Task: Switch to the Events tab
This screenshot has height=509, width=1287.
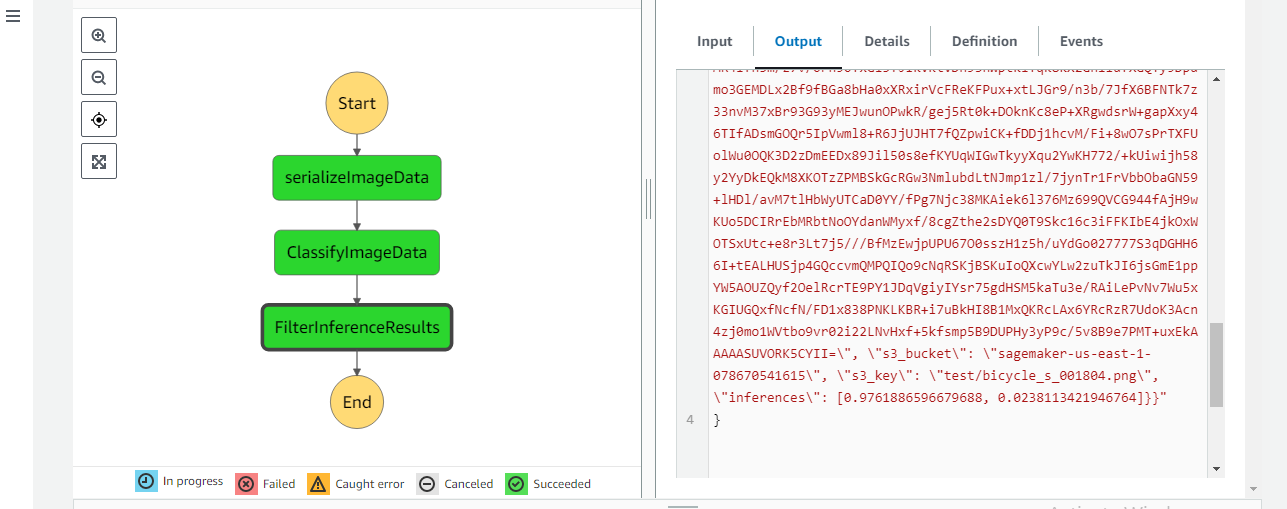Action: (x=1081, y=41)
